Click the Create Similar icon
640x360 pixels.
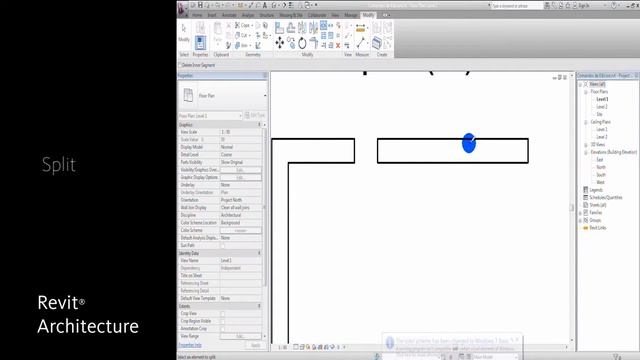pyautogui.click(x=376, y=42)
